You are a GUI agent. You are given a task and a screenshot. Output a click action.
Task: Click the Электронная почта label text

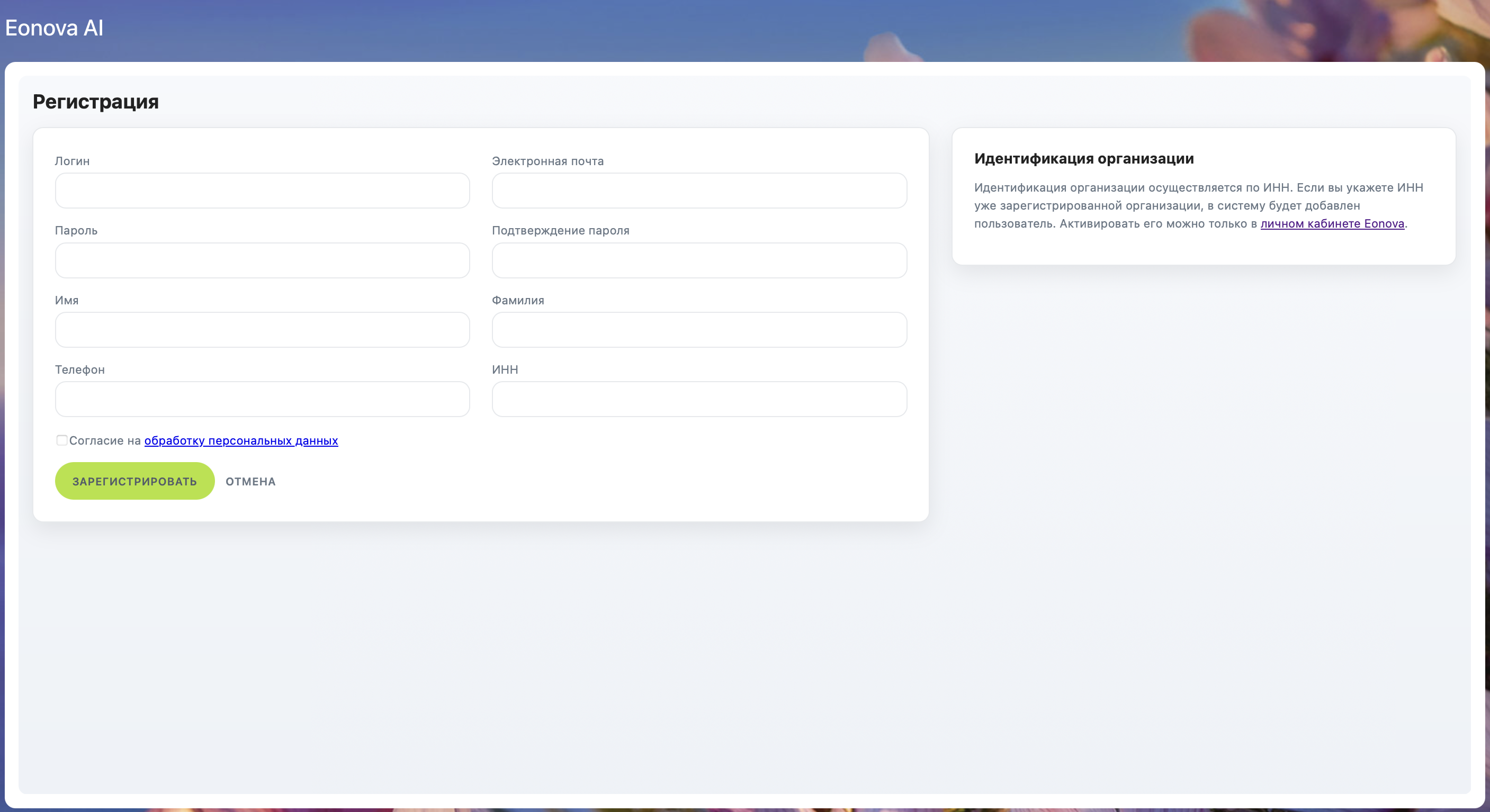tap(547, 161)
